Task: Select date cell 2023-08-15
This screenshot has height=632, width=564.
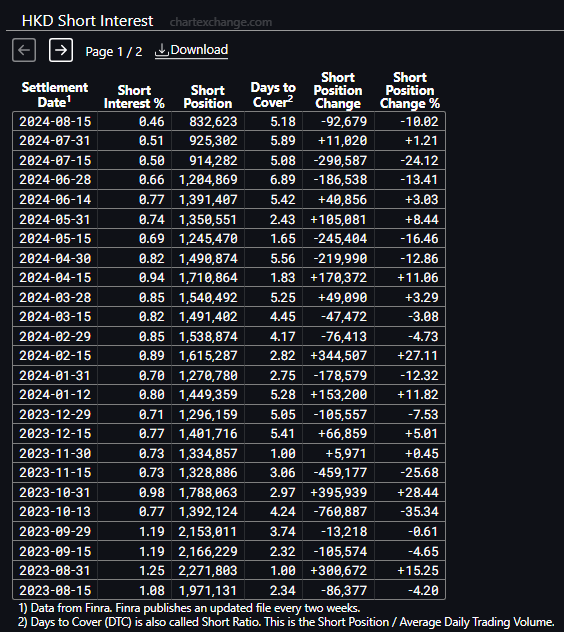Action: click(x=55, y=590)
